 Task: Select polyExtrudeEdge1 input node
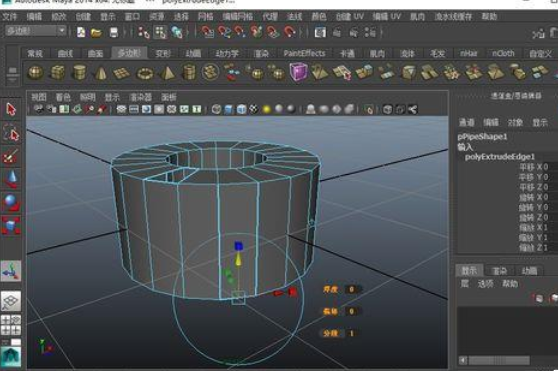pyautogui.click(x=500, y=157)
